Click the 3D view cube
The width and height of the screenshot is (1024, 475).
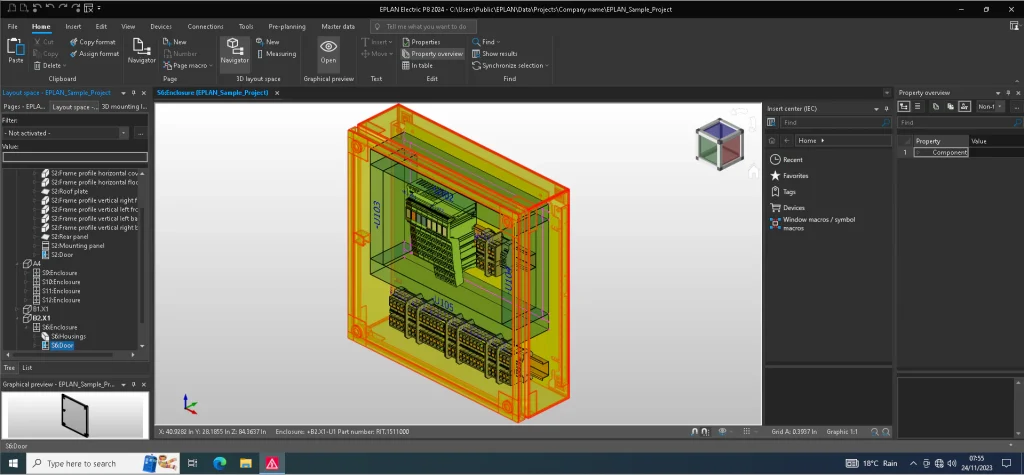pos(719,142)
